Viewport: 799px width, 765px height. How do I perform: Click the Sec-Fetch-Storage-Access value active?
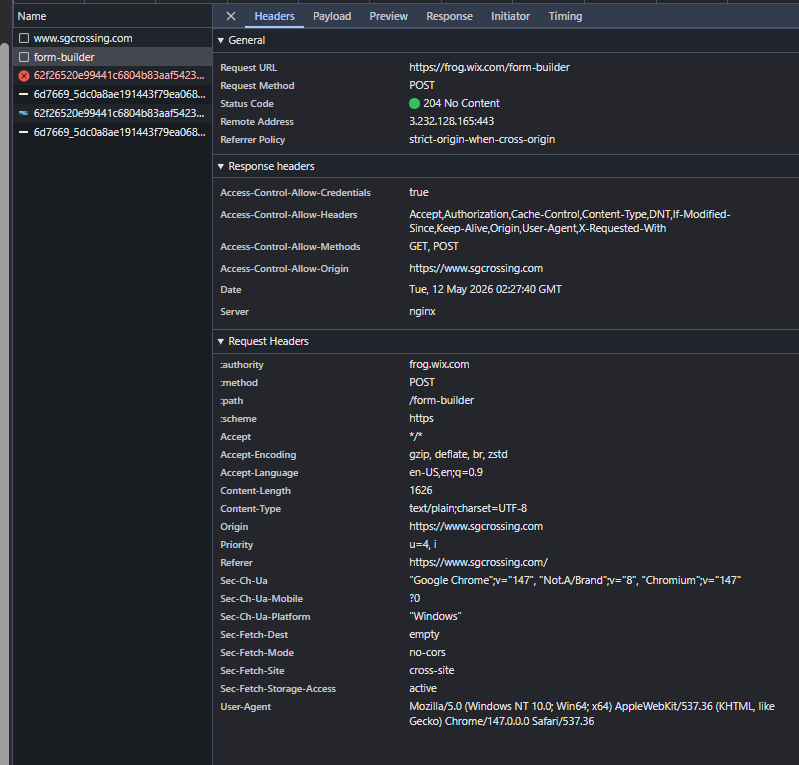(423, 689)
